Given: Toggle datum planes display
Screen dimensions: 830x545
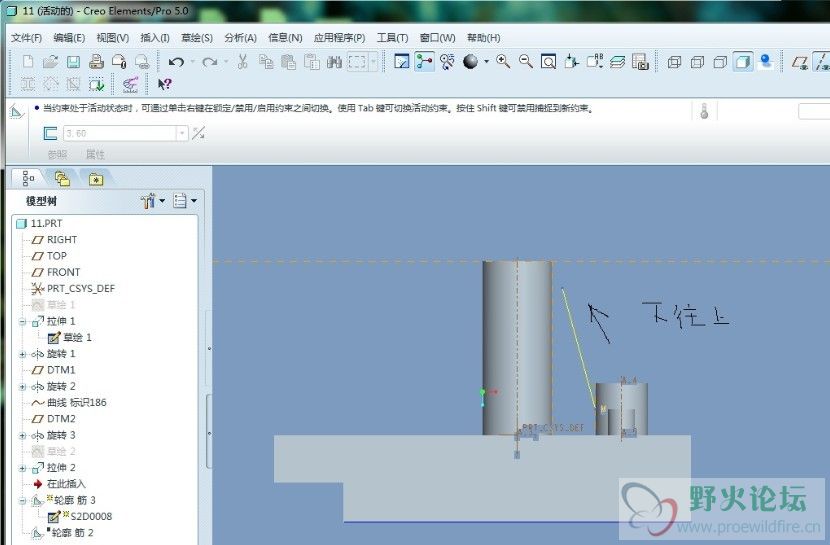Looking at the screenshot, I should pyautogui.click(x=799, y=62).
